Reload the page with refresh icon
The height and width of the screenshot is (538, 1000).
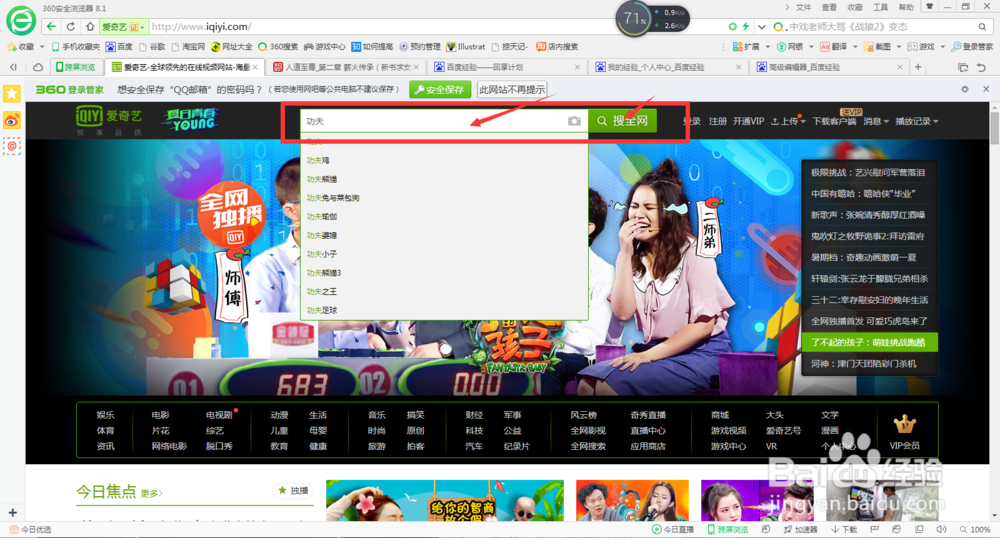pos(71,27)
